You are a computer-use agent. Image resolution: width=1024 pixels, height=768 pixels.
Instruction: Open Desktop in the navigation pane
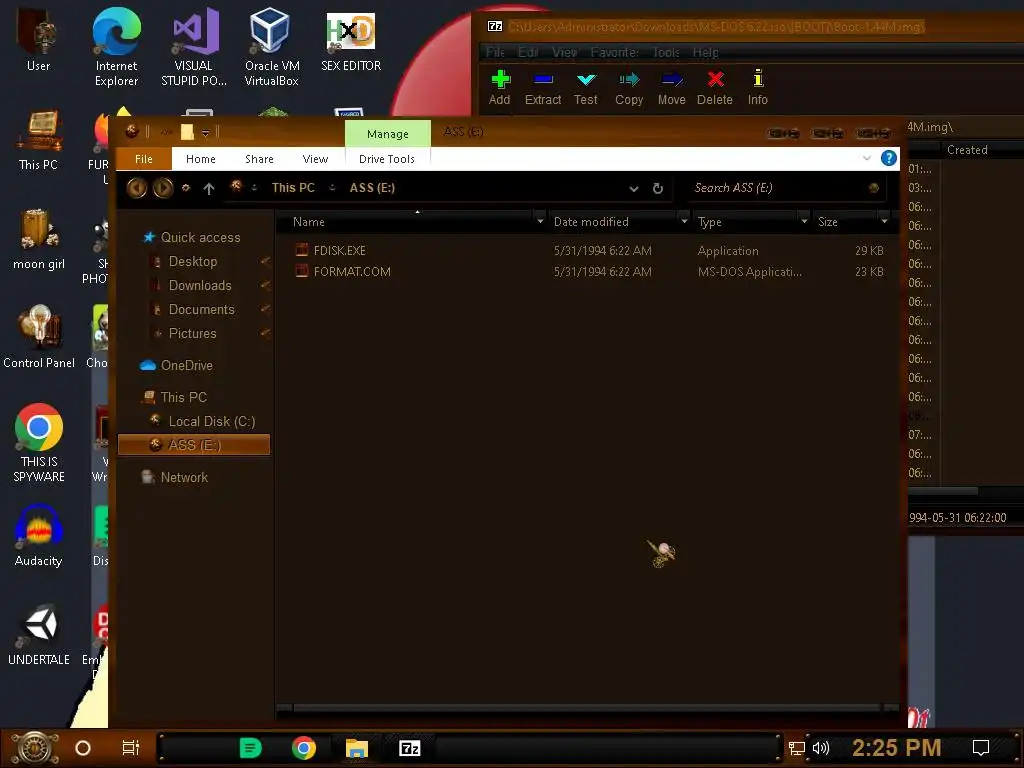(193, 261)
